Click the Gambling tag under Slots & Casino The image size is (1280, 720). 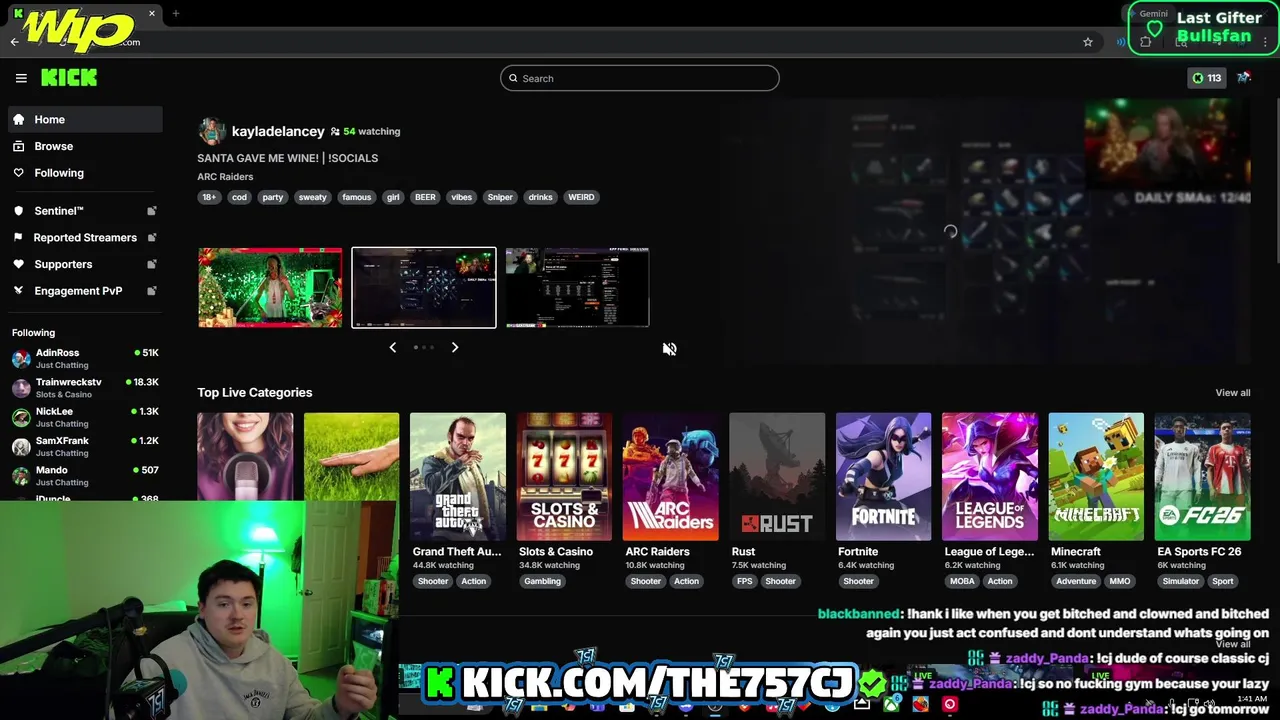click(542, 581)
